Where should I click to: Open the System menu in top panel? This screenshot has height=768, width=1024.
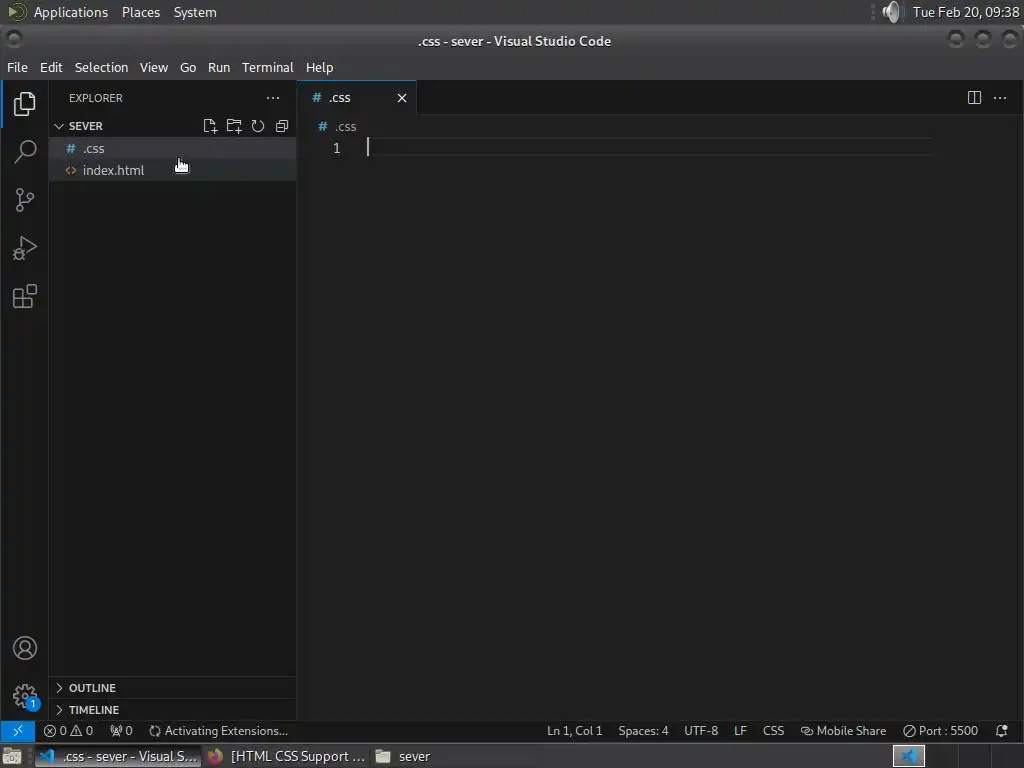195,12
